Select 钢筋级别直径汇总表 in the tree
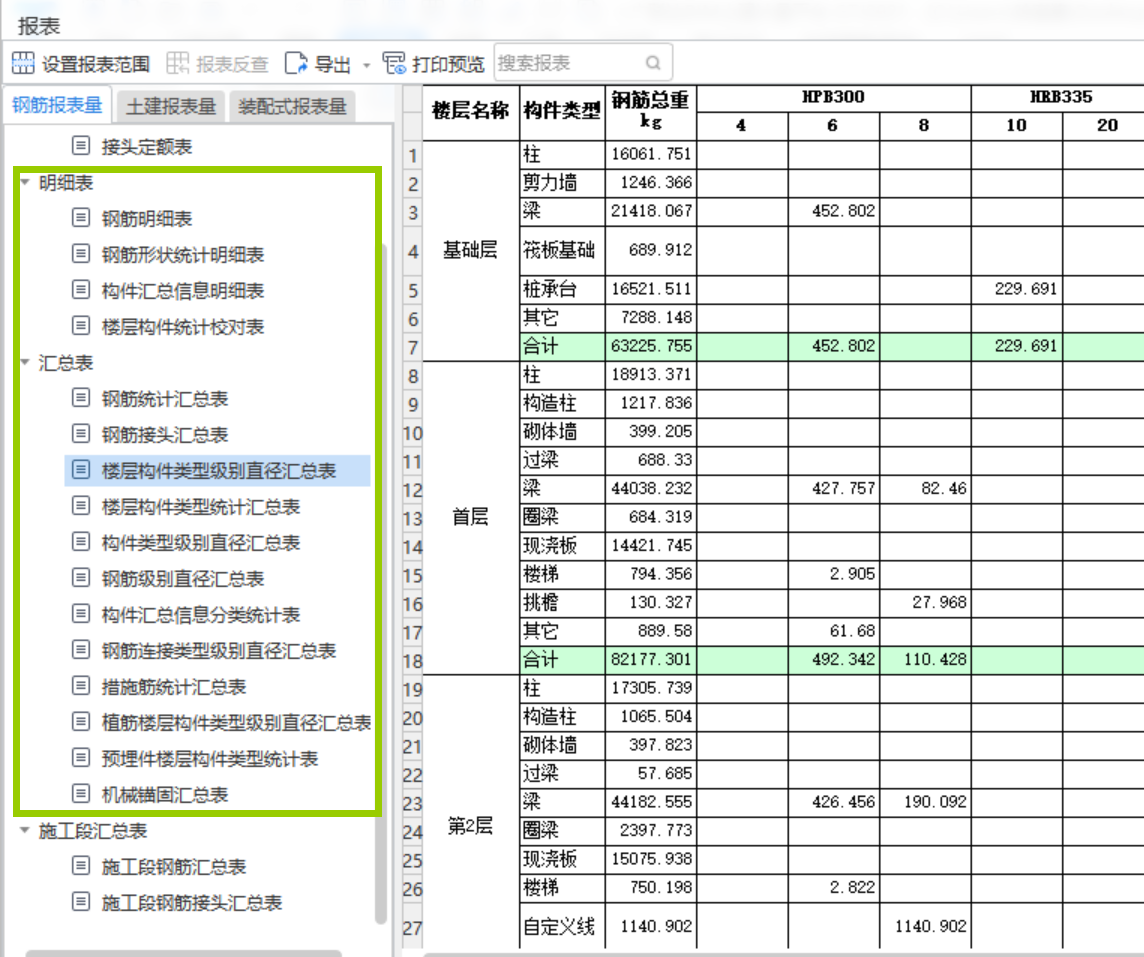Image resolution: width=1144 pixels, height=957 pixels. (x=182, y=578)
